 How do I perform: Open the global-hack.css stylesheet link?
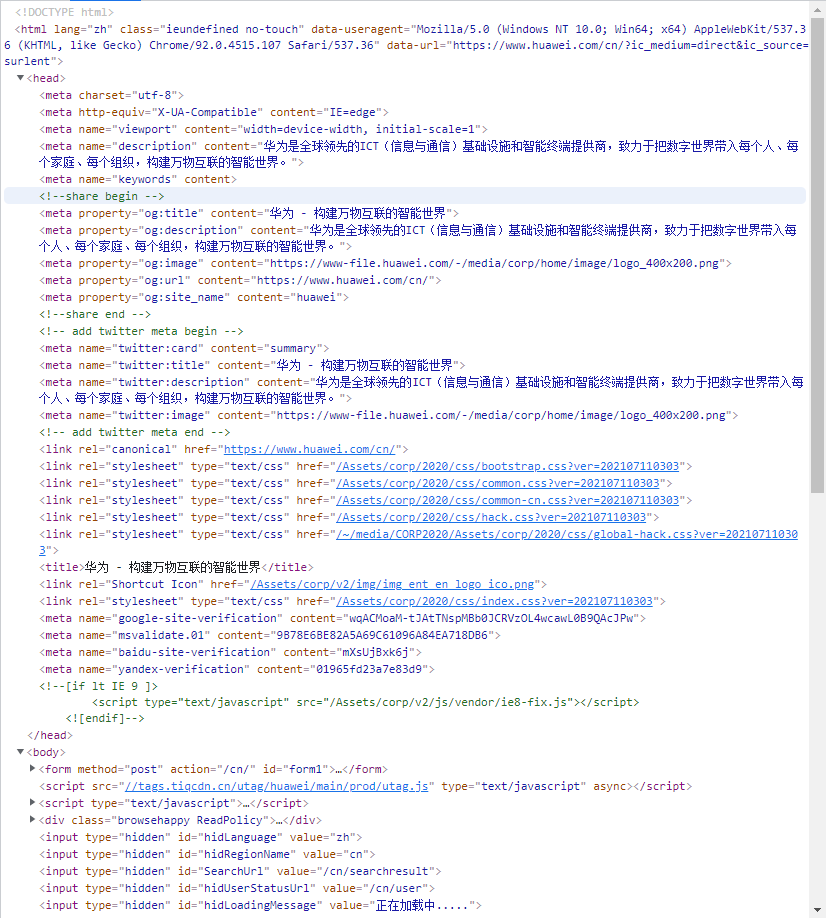[567, 534]
